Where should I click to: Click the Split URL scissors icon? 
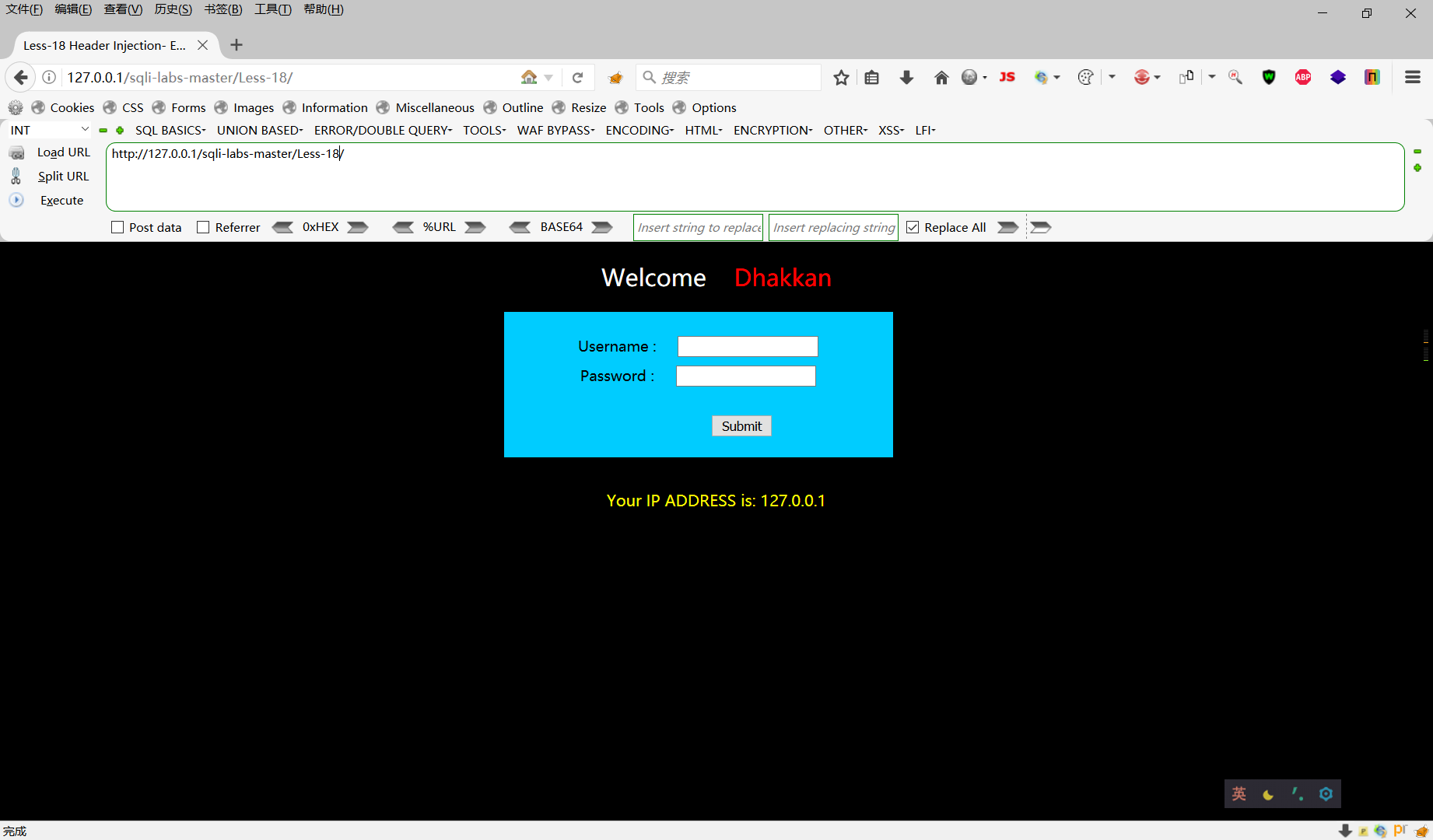16,176
